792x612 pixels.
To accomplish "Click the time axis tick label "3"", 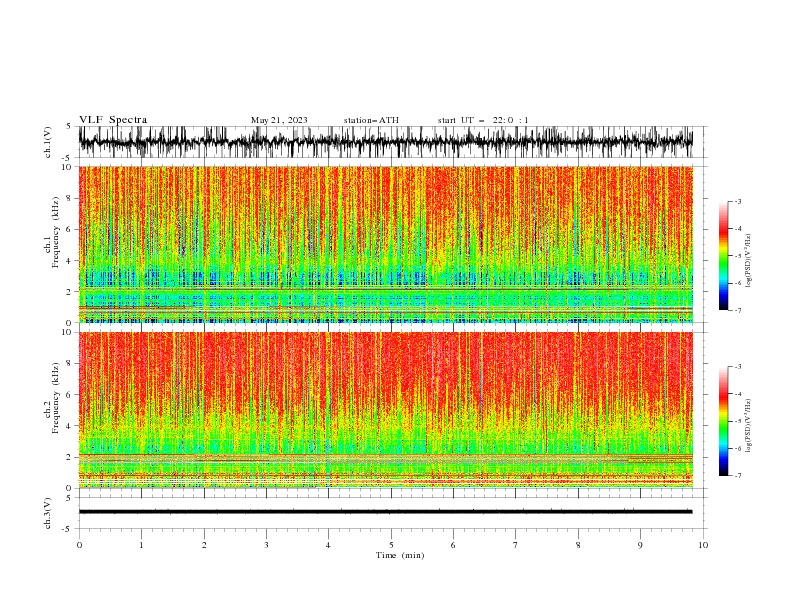I will coord(266,545).
